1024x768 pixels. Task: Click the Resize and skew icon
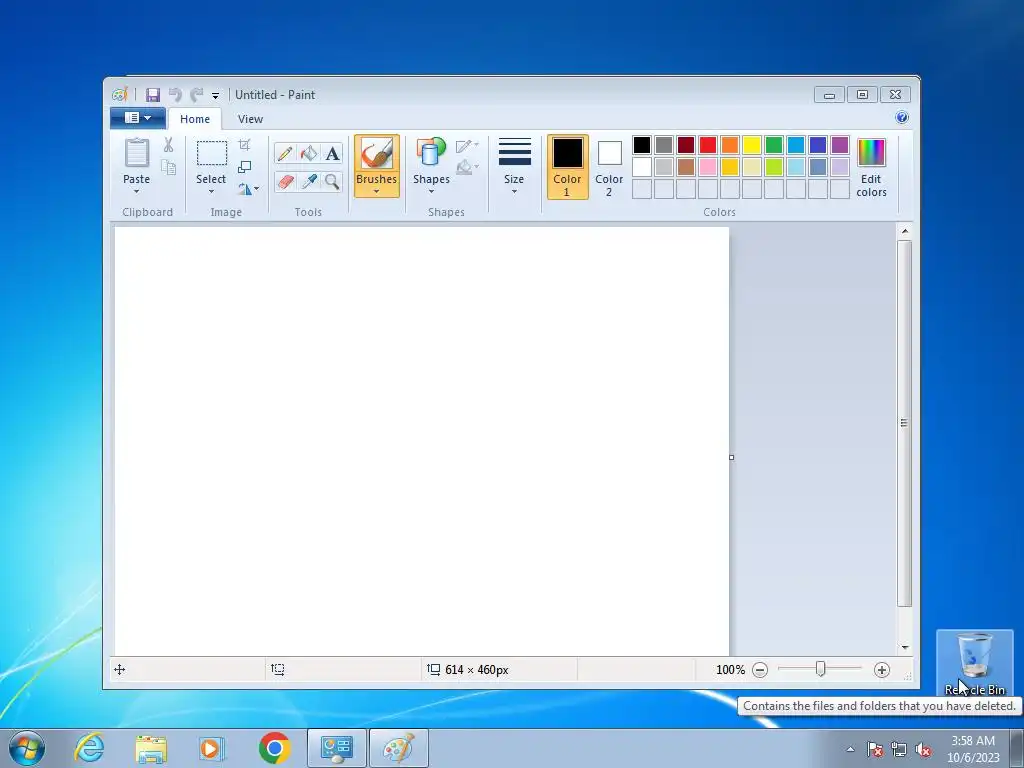pos(244,167)
